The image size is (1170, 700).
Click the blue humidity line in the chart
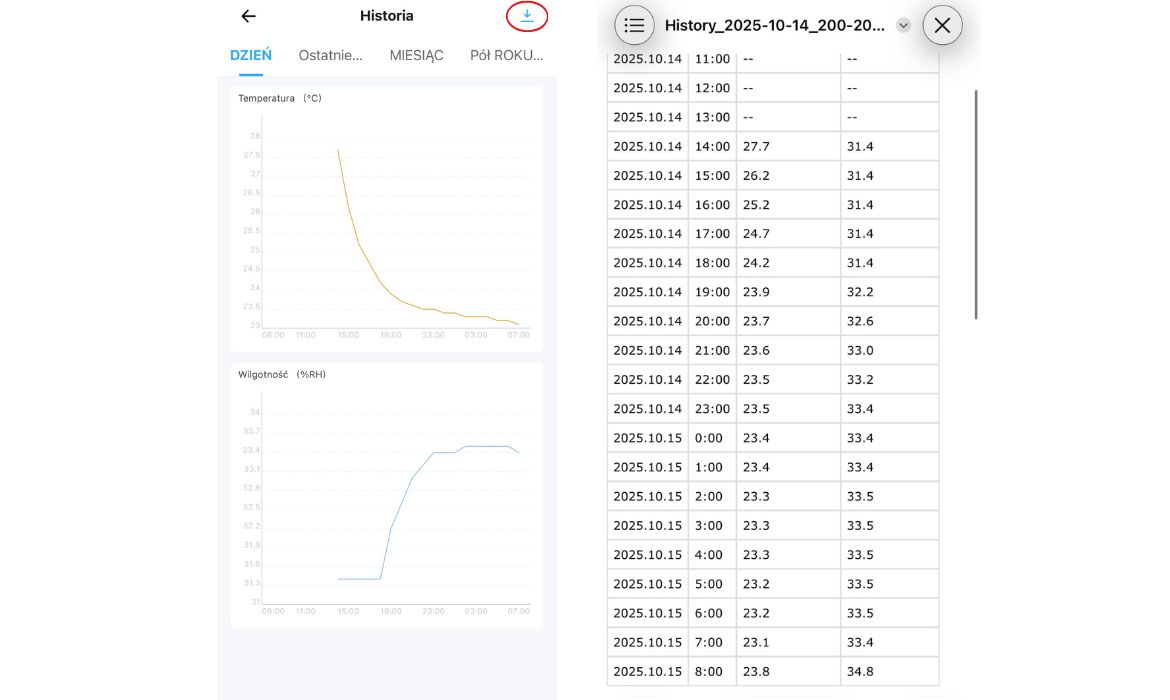pyautogui.click(x=400, y=500)
